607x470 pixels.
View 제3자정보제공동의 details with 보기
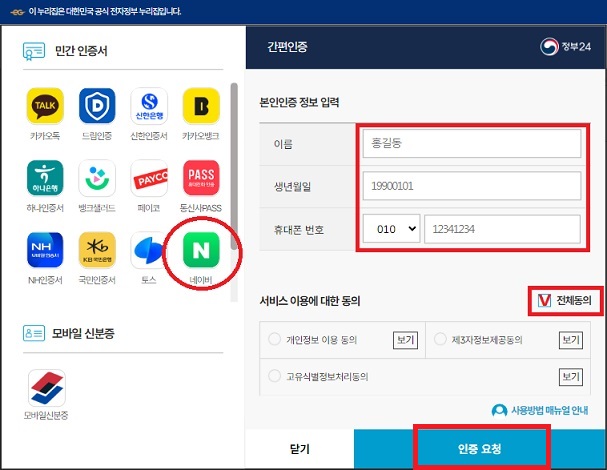[571, 340]
